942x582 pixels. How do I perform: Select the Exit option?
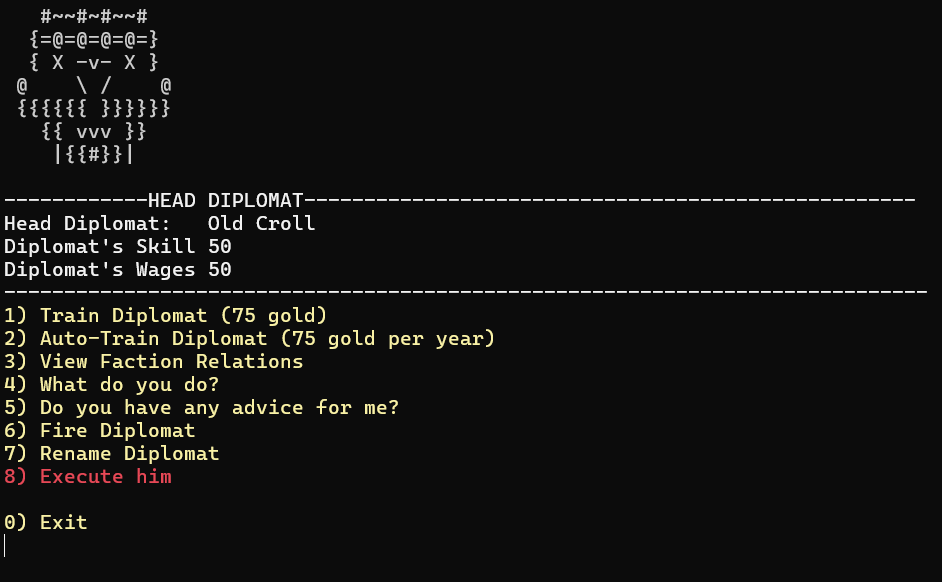click(x=46, y=523)
